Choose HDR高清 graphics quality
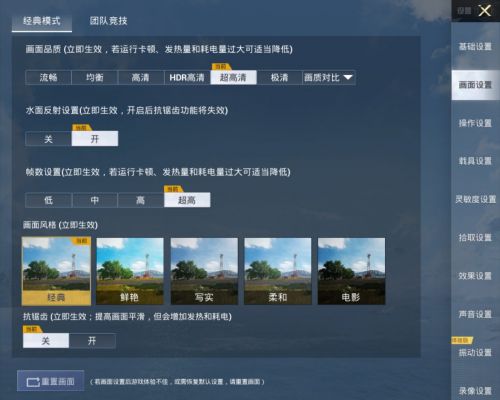Screen dimensions: 500x400 (187, 78)
